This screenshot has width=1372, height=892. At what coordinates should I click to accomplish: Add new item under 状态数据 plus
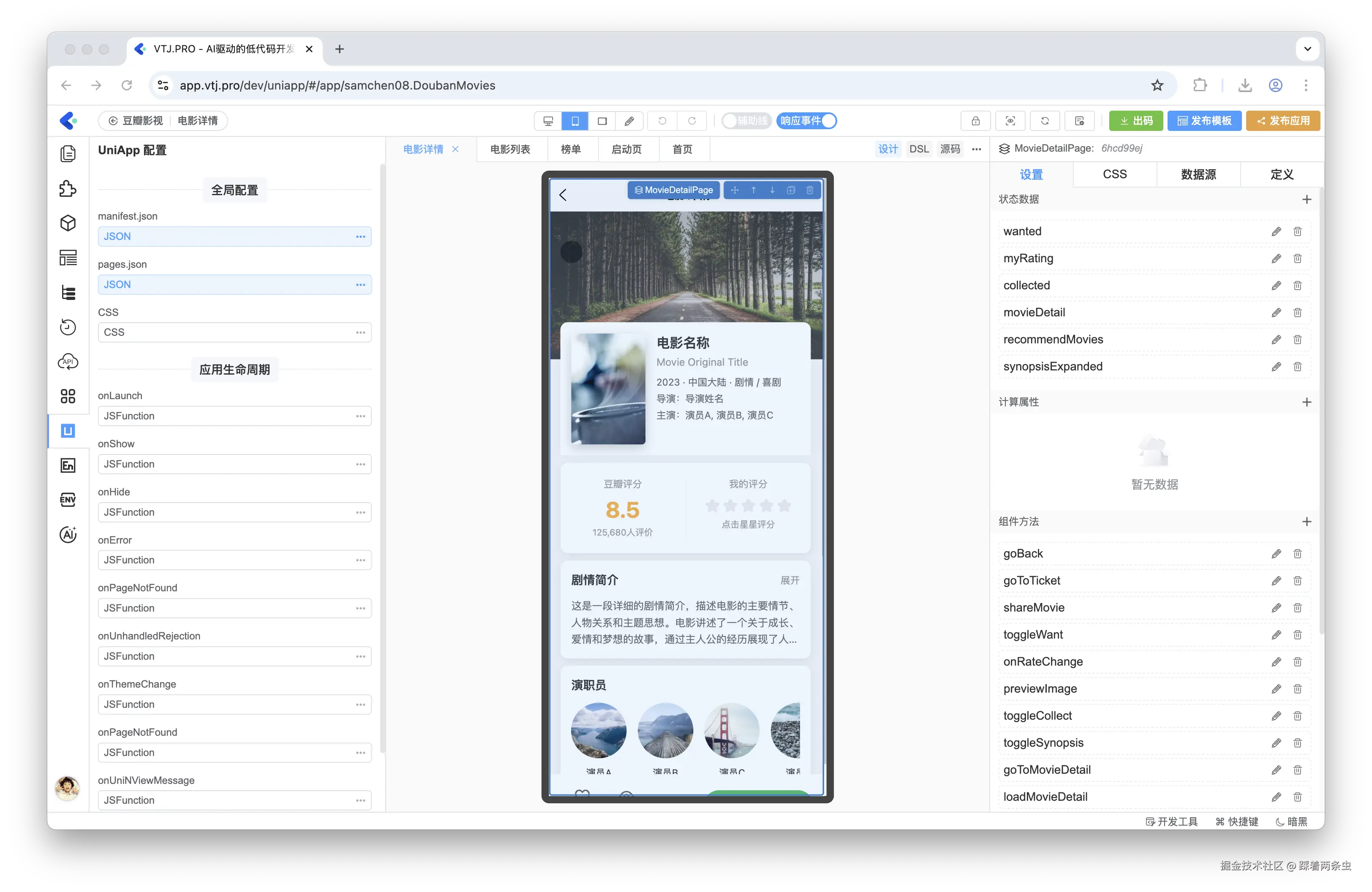pos(1306,199)
